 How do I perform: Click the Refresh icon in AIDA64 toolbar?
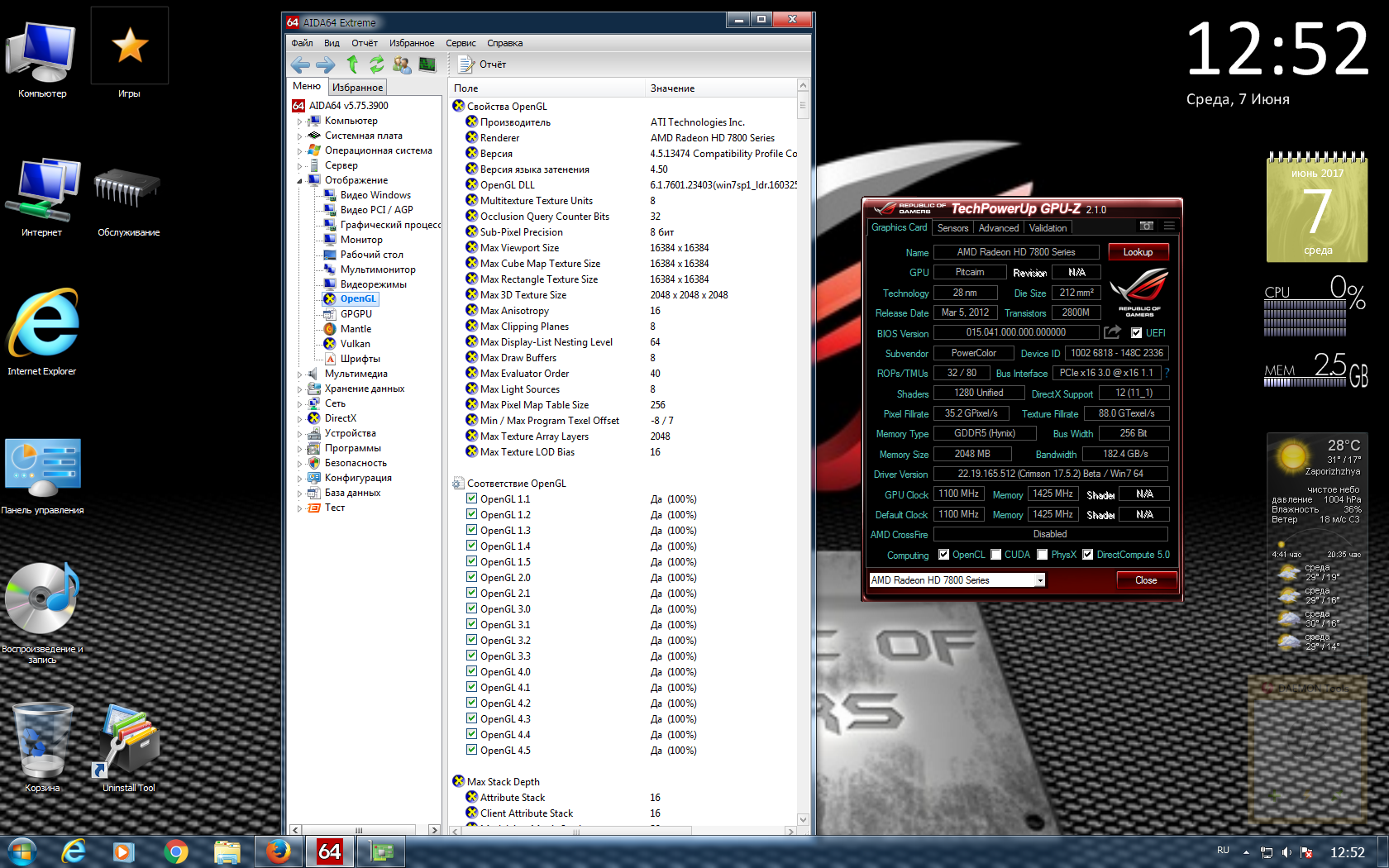click(377, 64)
